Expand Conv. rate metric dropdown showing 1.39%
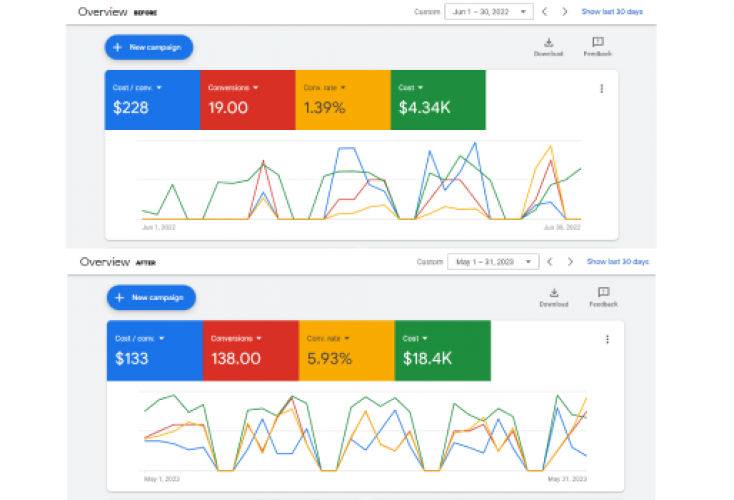734x500 pixels. [325, 88]
